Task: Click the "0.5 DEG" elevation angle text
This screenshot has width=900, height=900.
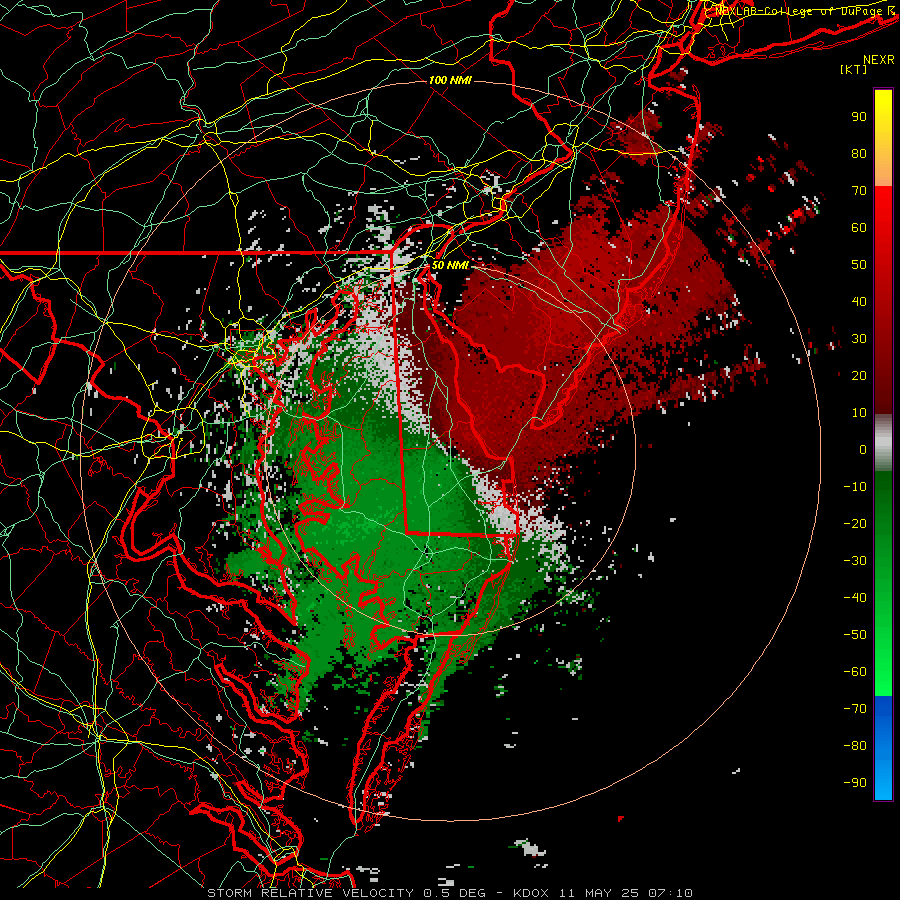Action: tap(455, 893)
